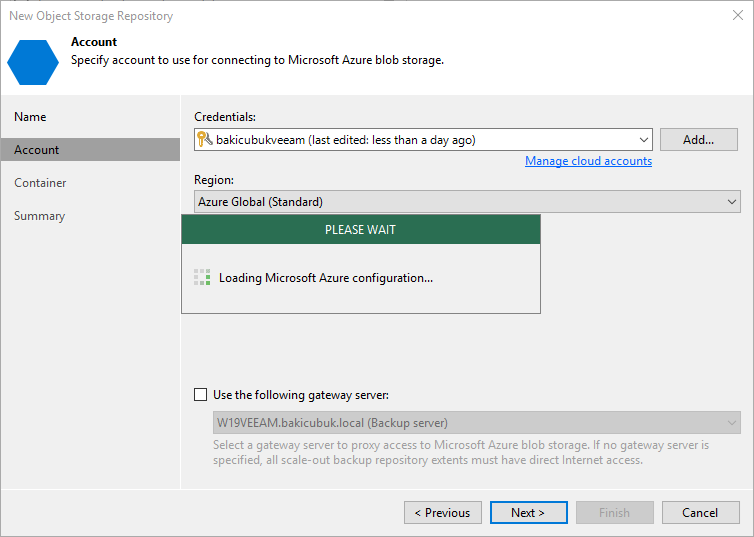
Task: Click the key icon in Credentials field
Action: [204, 139]
